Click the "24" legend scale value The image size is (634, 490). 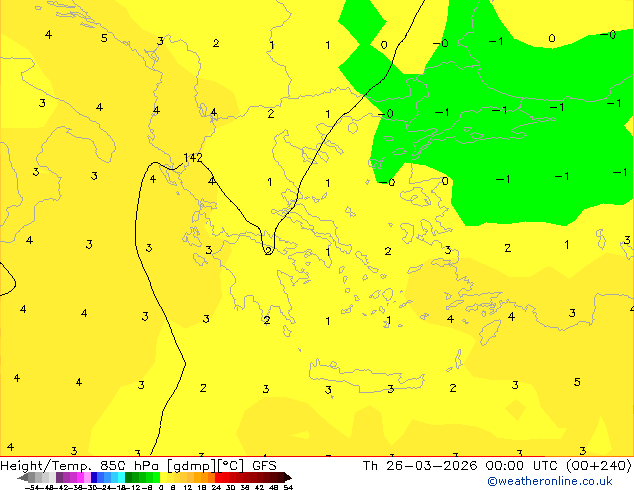(x=216, y=488)
